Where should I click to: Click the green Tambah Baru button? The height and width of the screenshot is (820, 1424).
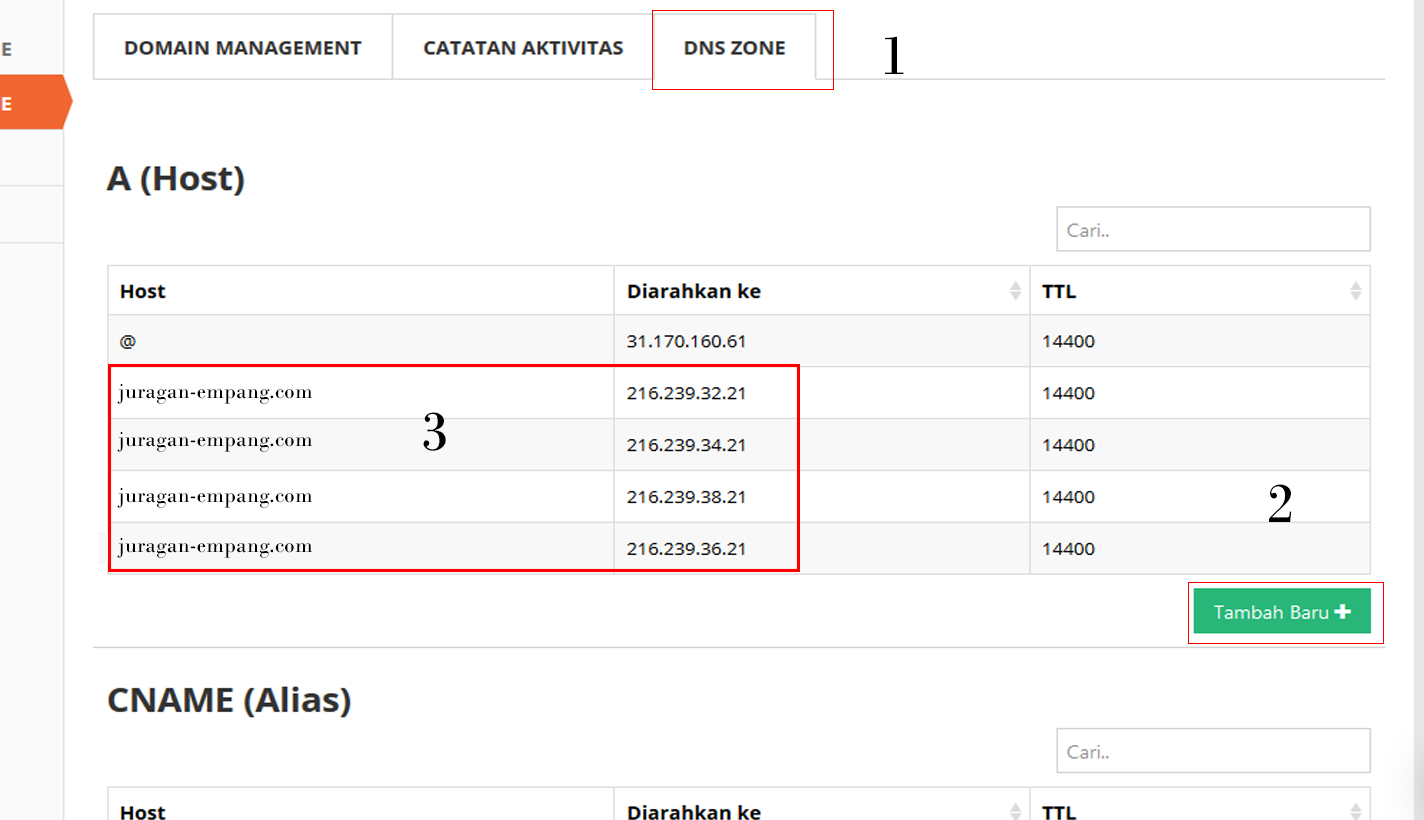point(1283,611)
